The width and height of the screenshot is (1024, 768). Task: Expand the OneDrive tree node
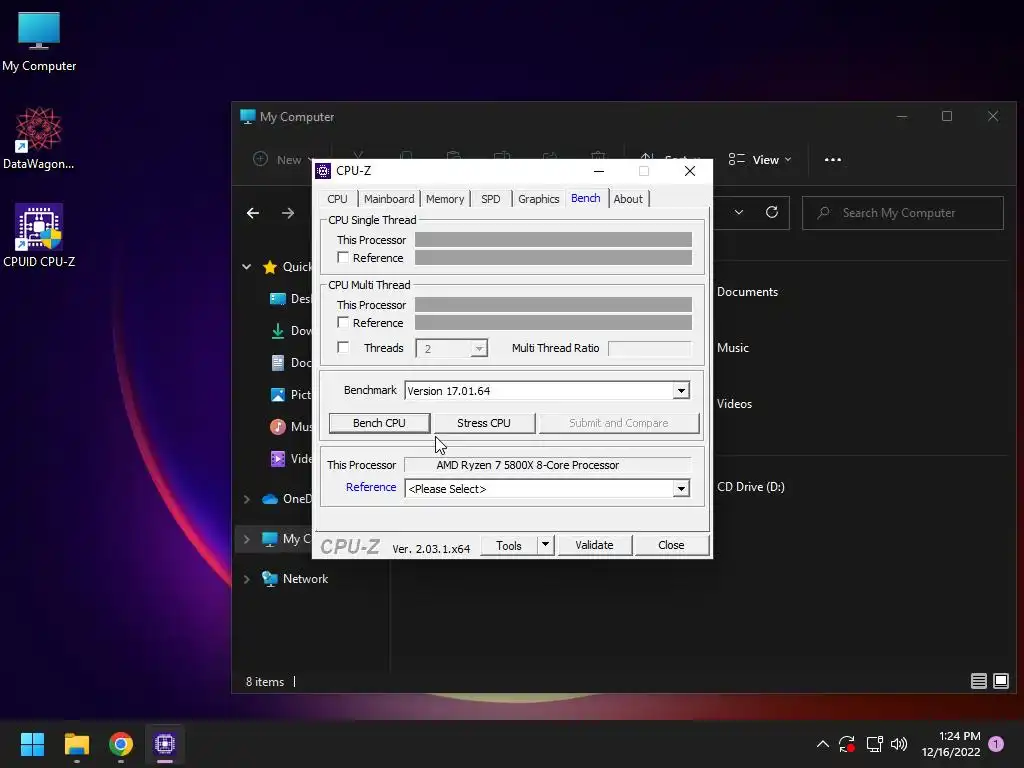coord(246,499)
